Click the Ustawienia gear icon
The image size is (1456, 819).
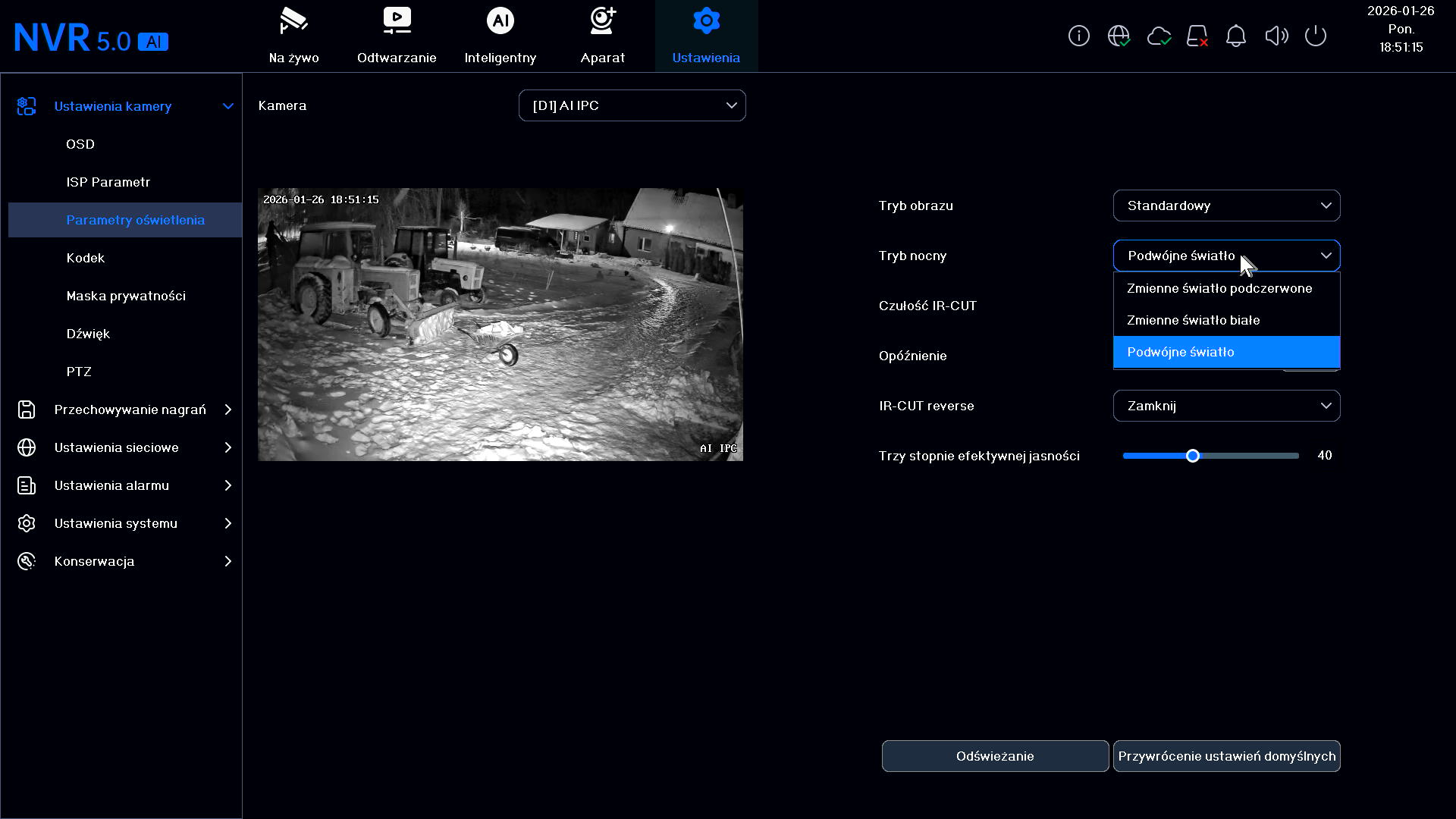point(706,21)
